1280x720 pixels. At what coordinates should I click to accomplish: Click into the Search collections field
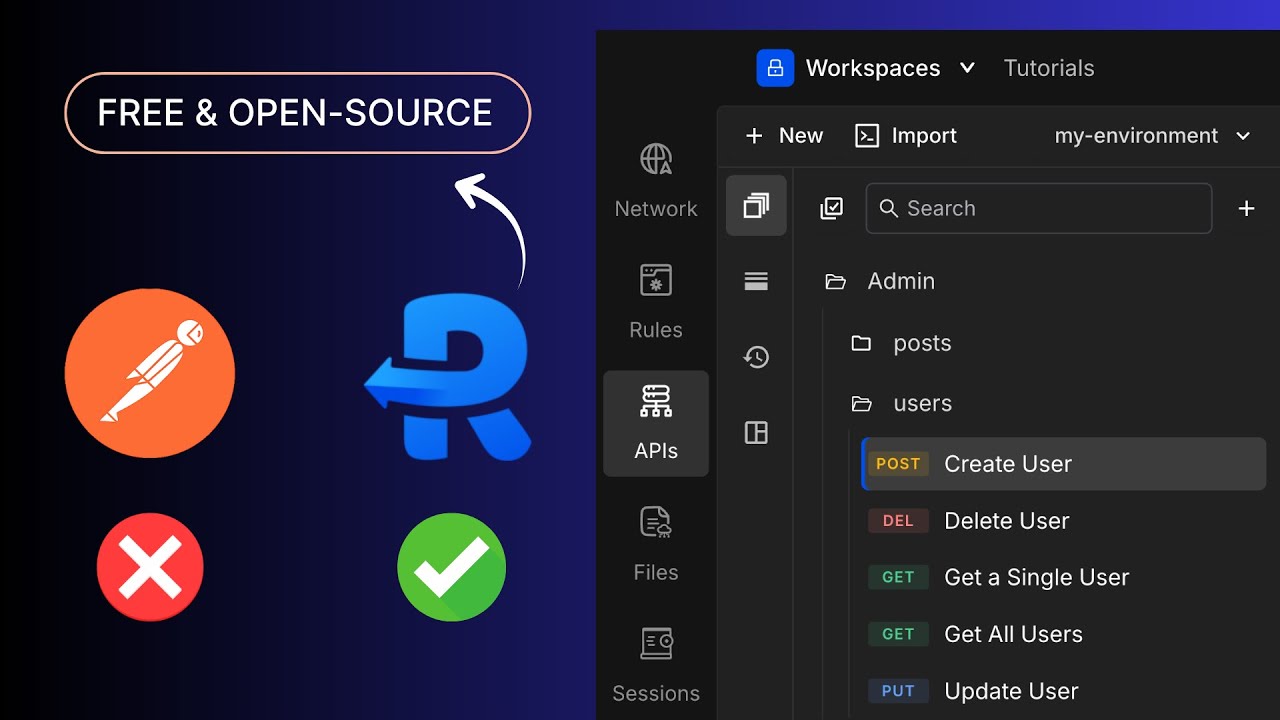(1040, 208)
